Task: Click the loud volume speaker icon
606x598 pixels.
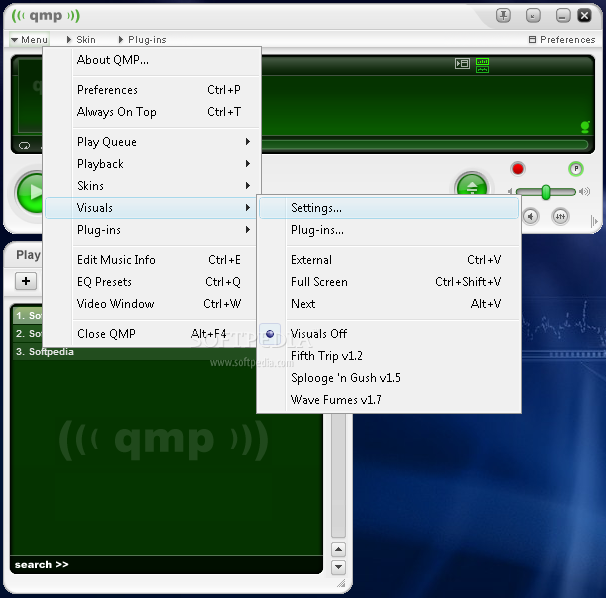Action: tap(585, 191)
